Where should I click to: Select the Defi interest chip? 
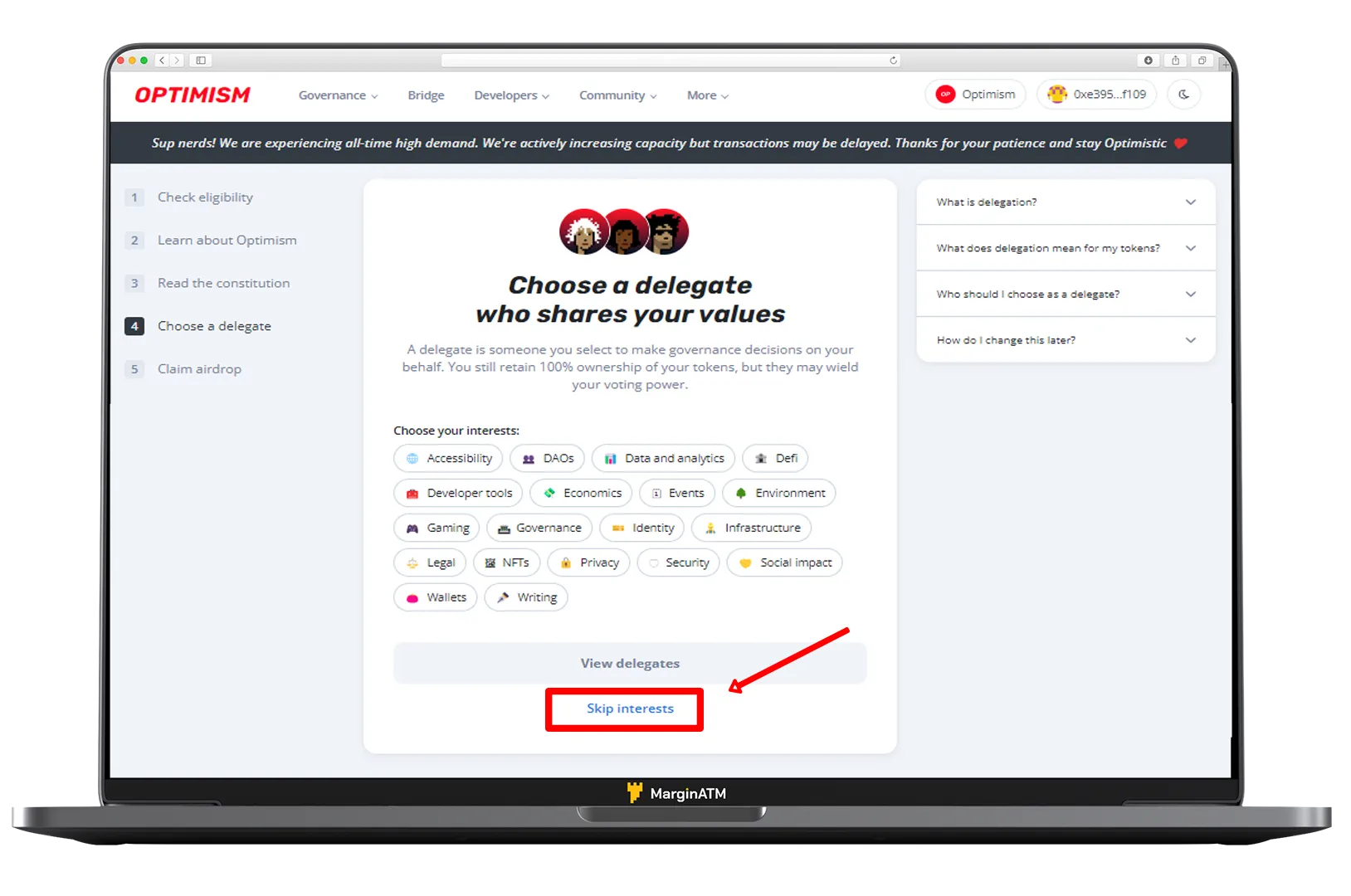click(x=775, y=459)
